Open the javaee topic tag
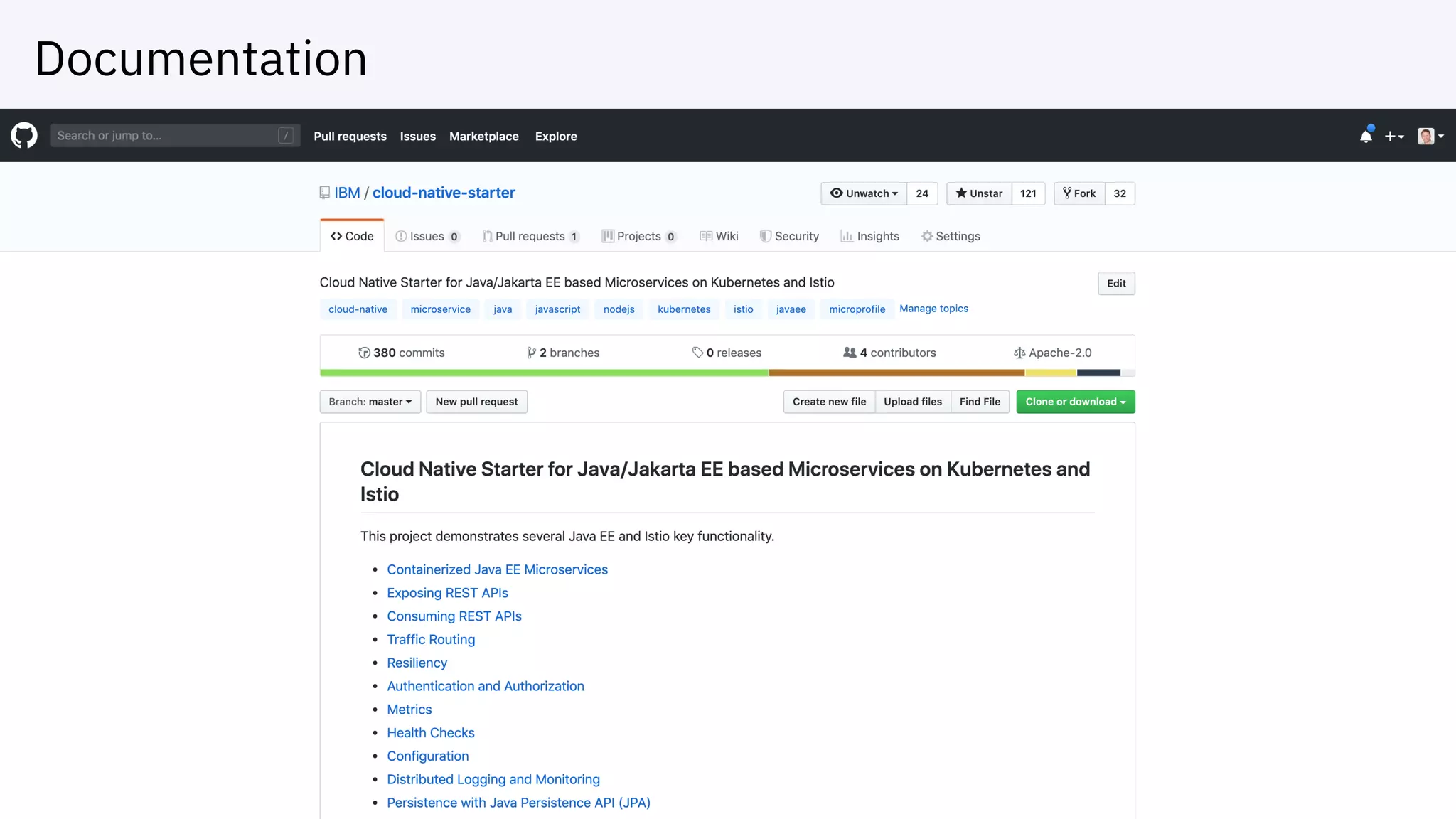1456x819 pixels. pyautogui.click(x=791, y=309)
